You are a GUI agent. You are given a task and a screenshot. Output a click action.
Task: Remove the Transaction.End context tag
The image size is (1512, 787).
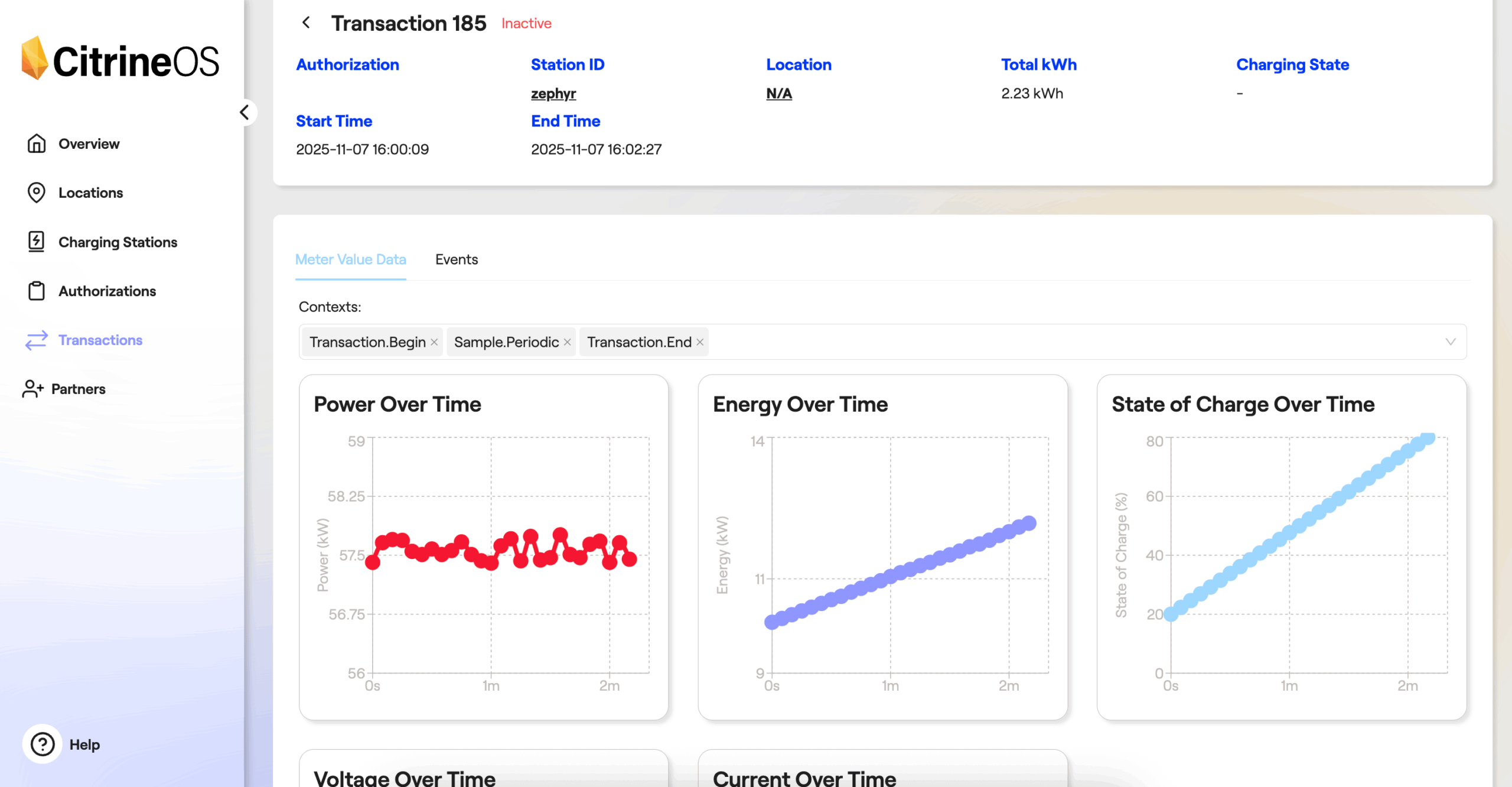point(700,342)
